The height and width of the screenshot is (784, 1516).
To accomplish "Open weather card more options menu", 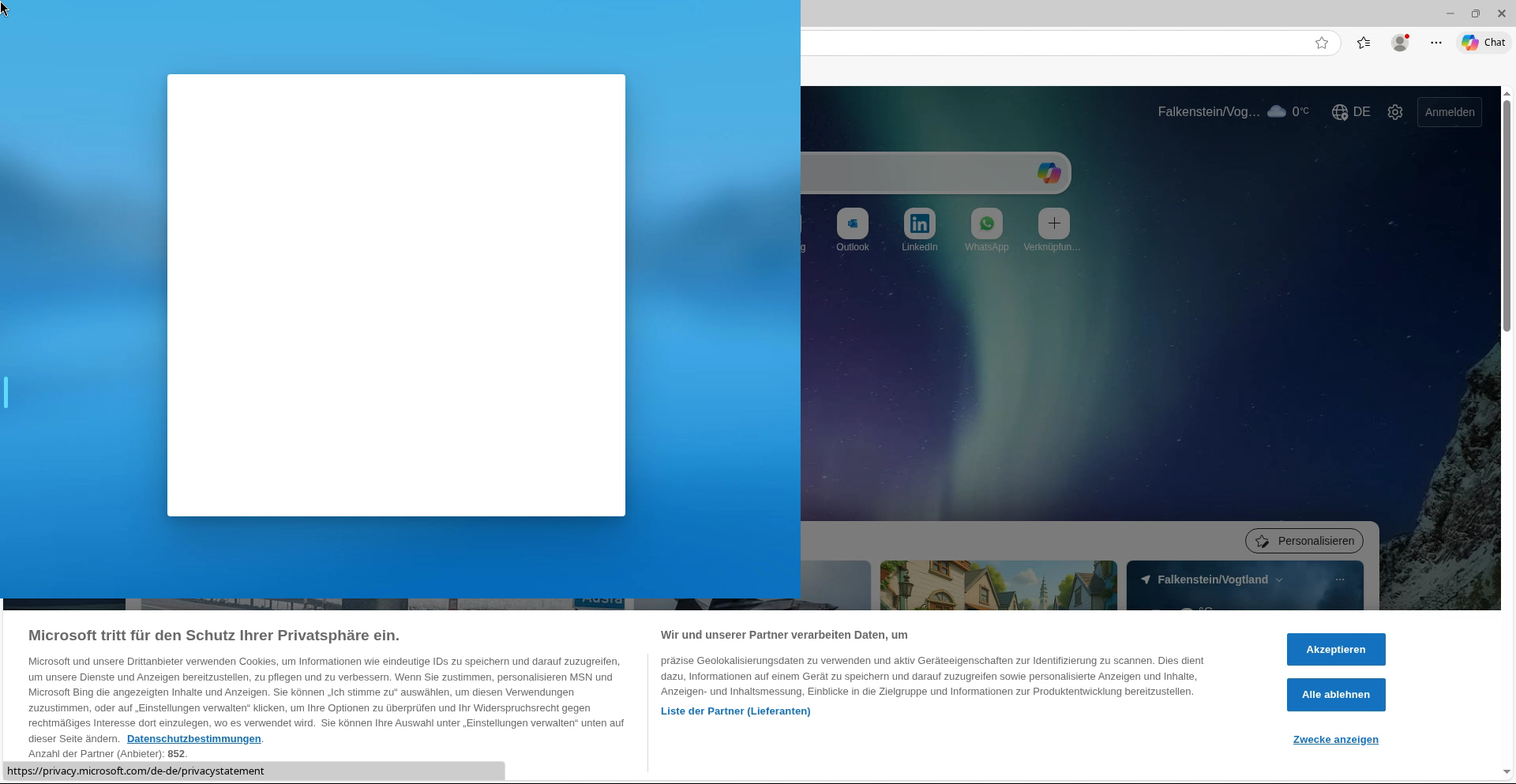I will (1339, 580).
